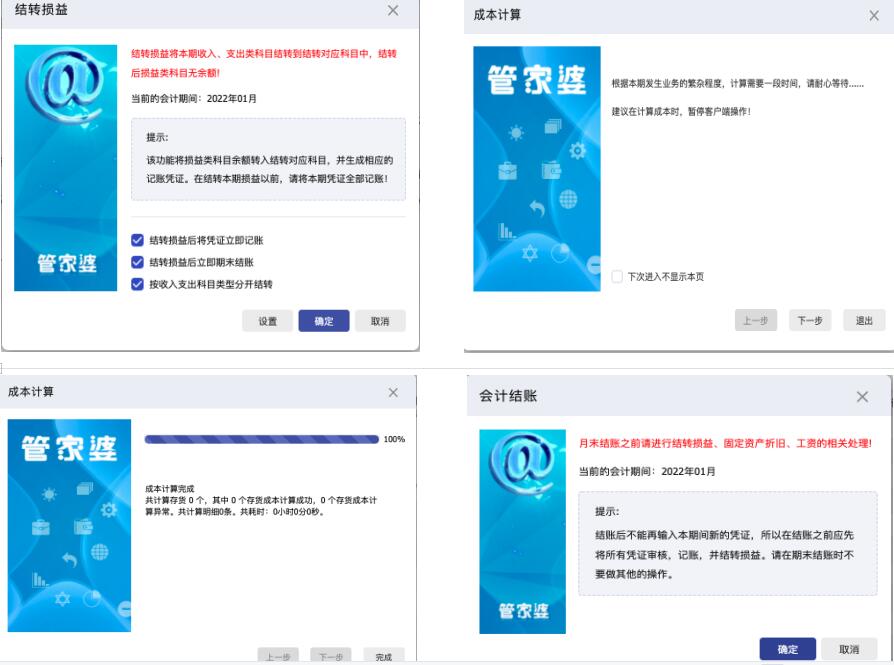Enable 下次进入不显示本页 checkbox

617,277
